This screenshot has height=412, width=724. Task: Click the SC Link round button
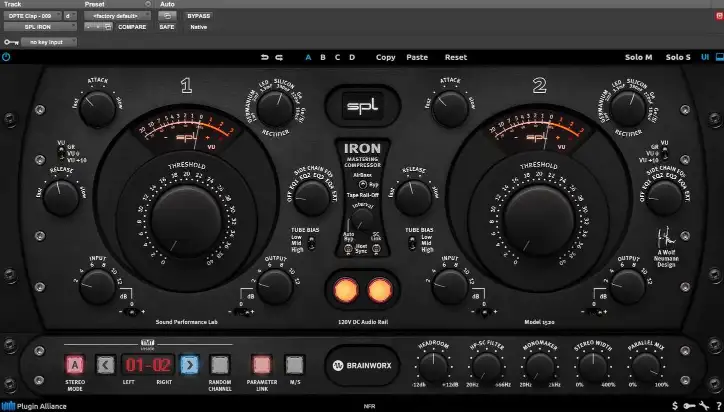pos(376,248)
